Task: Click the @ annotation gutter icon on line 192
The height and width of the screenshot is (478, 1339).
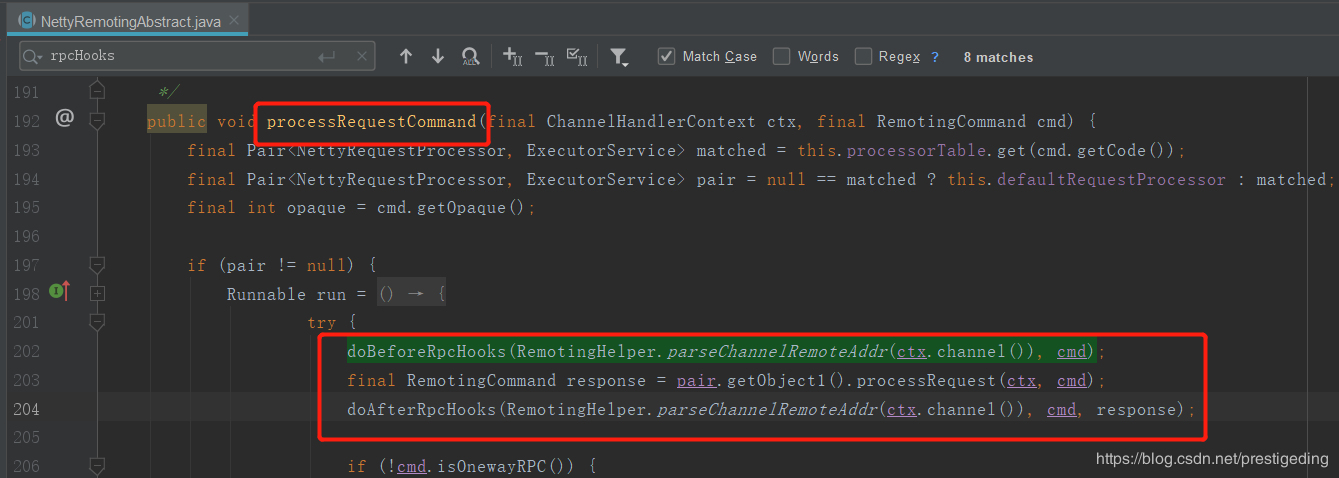Action: click(65, 119)
